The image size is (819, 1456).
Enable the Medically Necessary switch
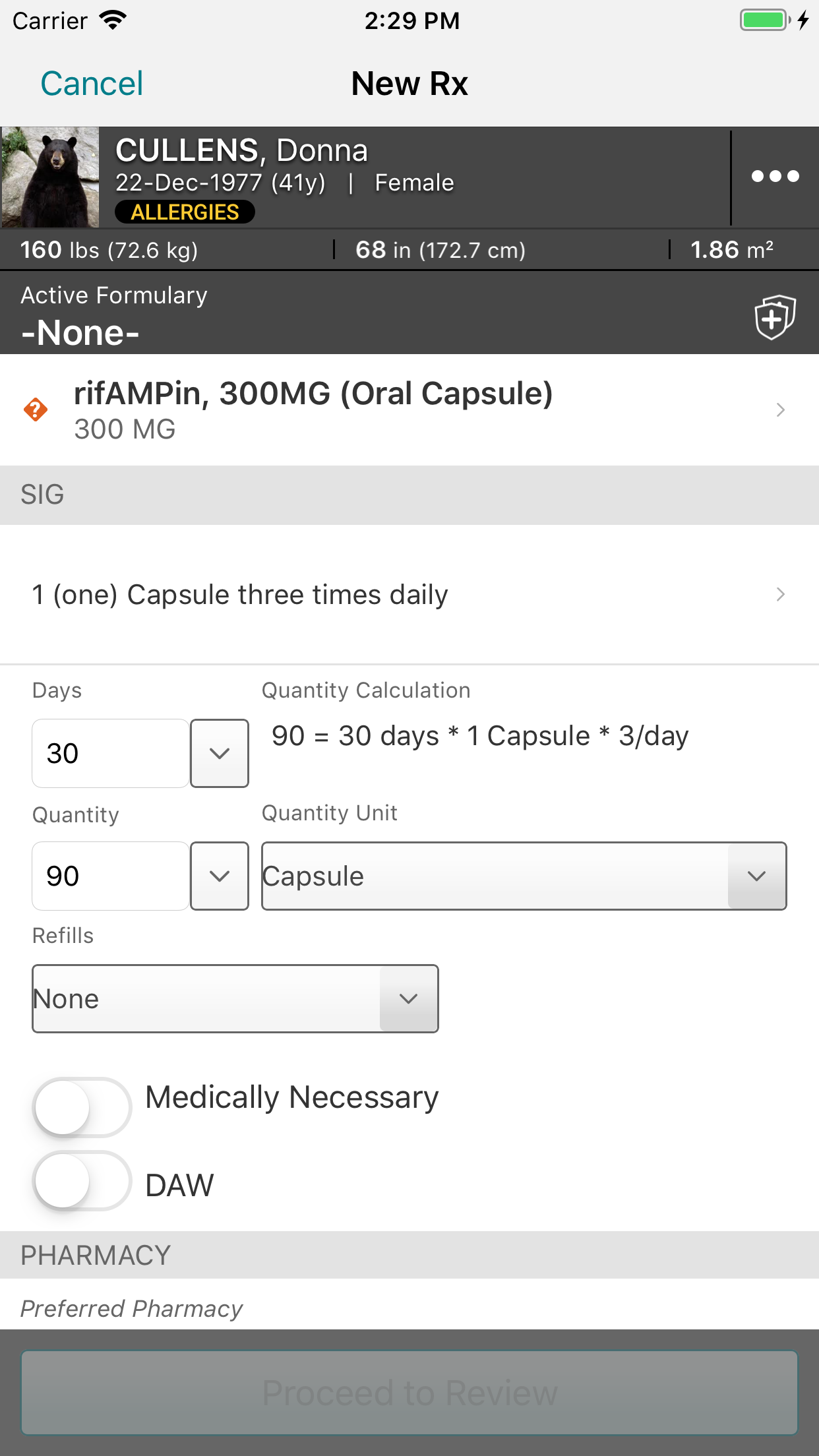82,1107
